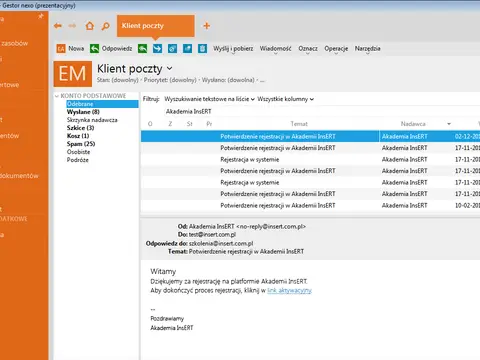Screen dimensions: 480x360
Task: Click the O column header
Action: tap(150, 124)
